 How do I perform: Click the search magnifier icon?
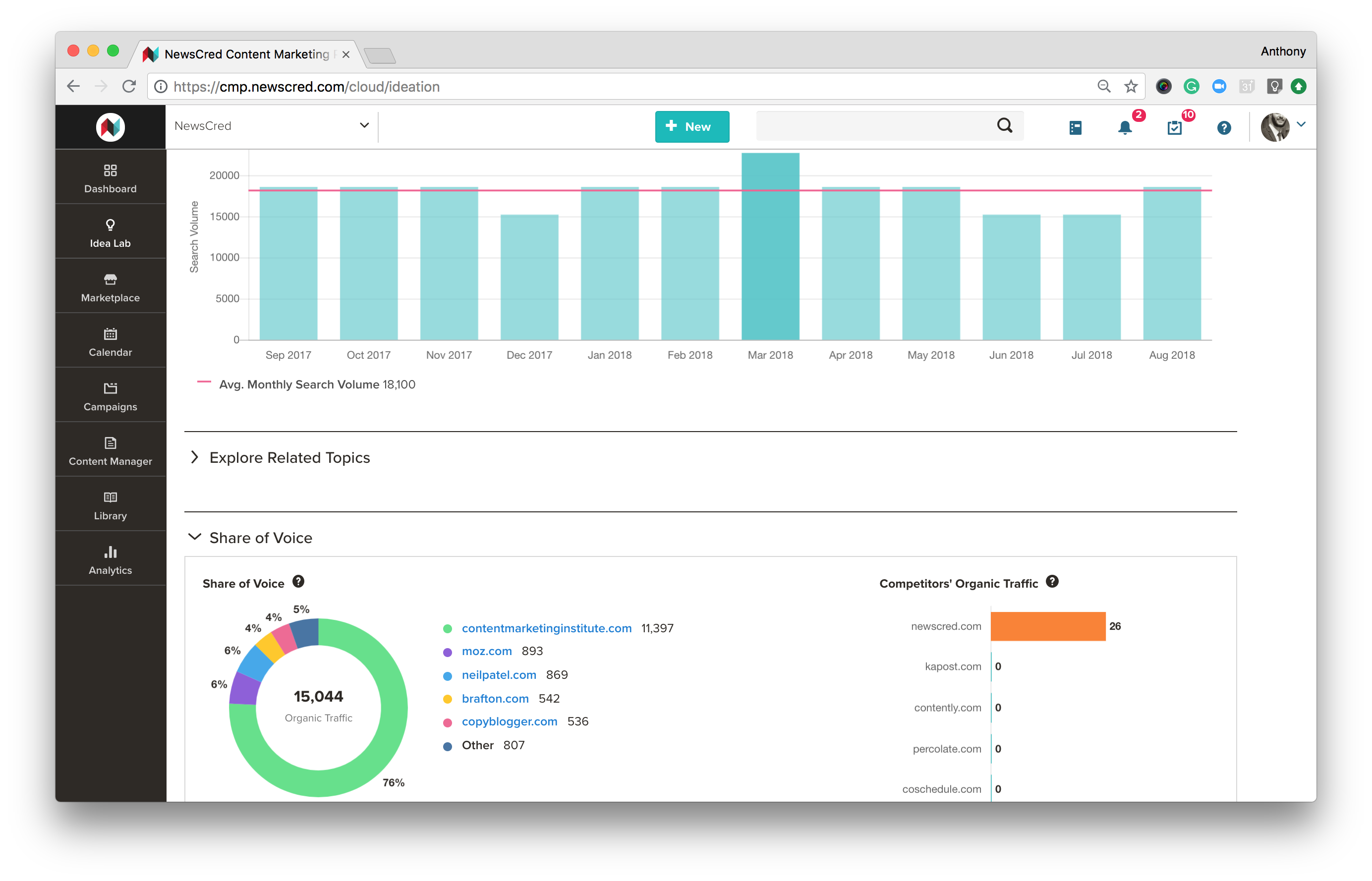(1005, 126)
